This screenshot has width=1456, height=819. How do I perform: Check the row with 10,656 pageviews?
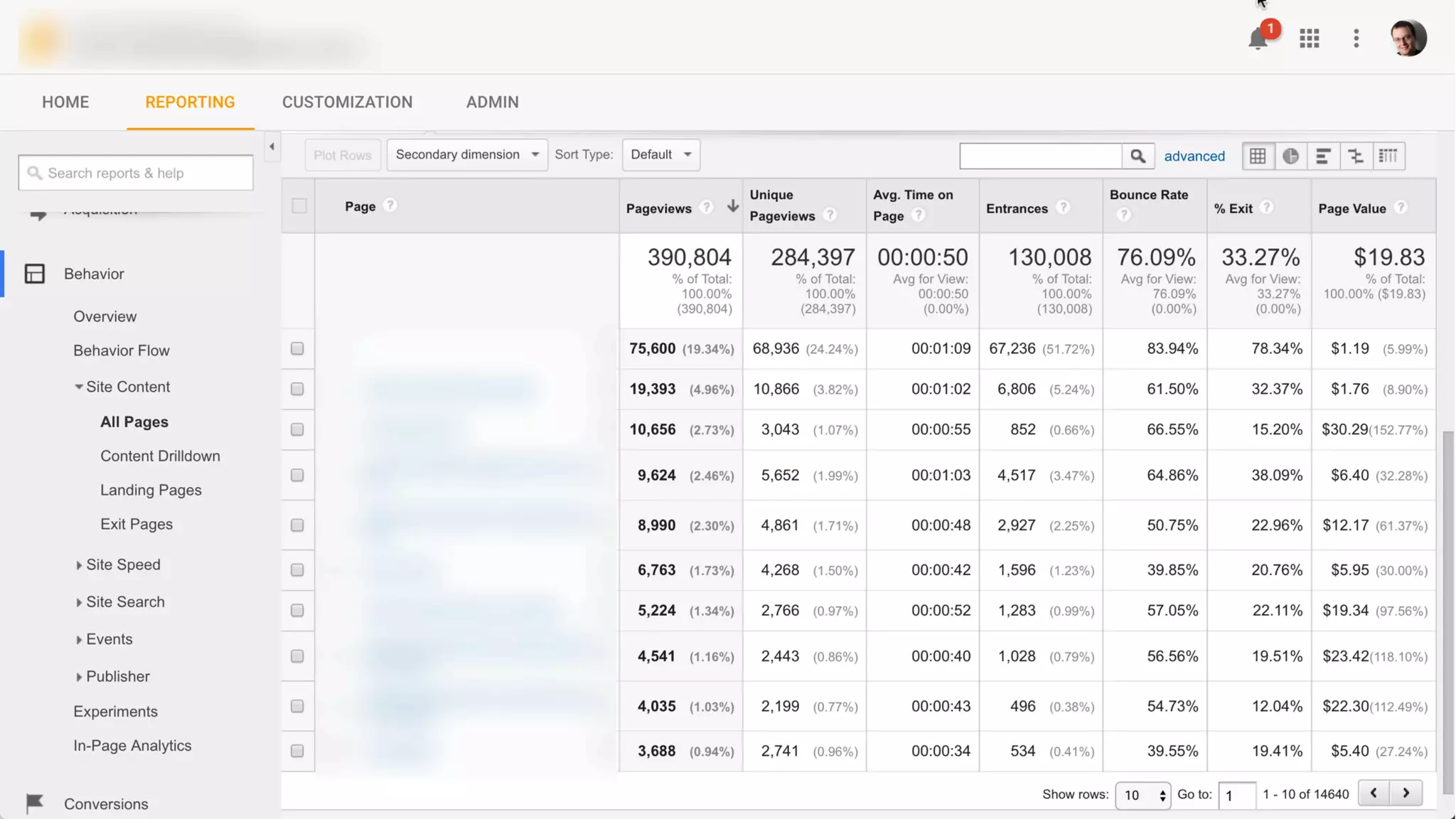point(297,429)
